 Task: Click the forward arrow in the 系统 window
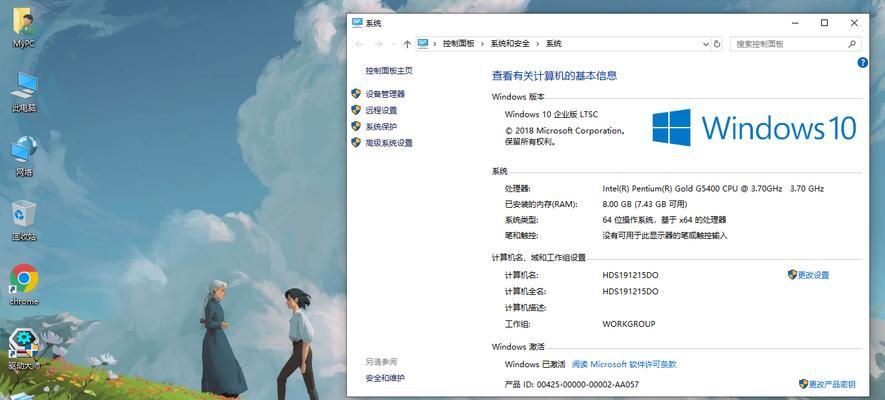[379, 44]
